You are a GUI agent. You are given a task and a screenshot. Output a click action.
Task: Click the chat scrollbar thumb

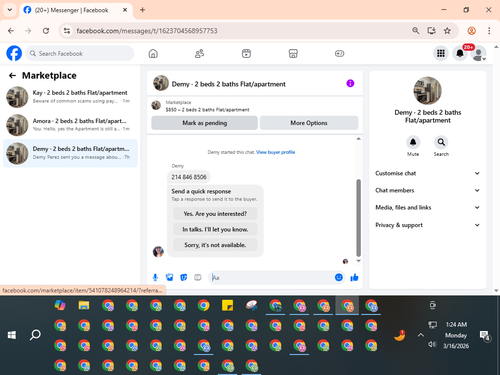coord(359,217)
